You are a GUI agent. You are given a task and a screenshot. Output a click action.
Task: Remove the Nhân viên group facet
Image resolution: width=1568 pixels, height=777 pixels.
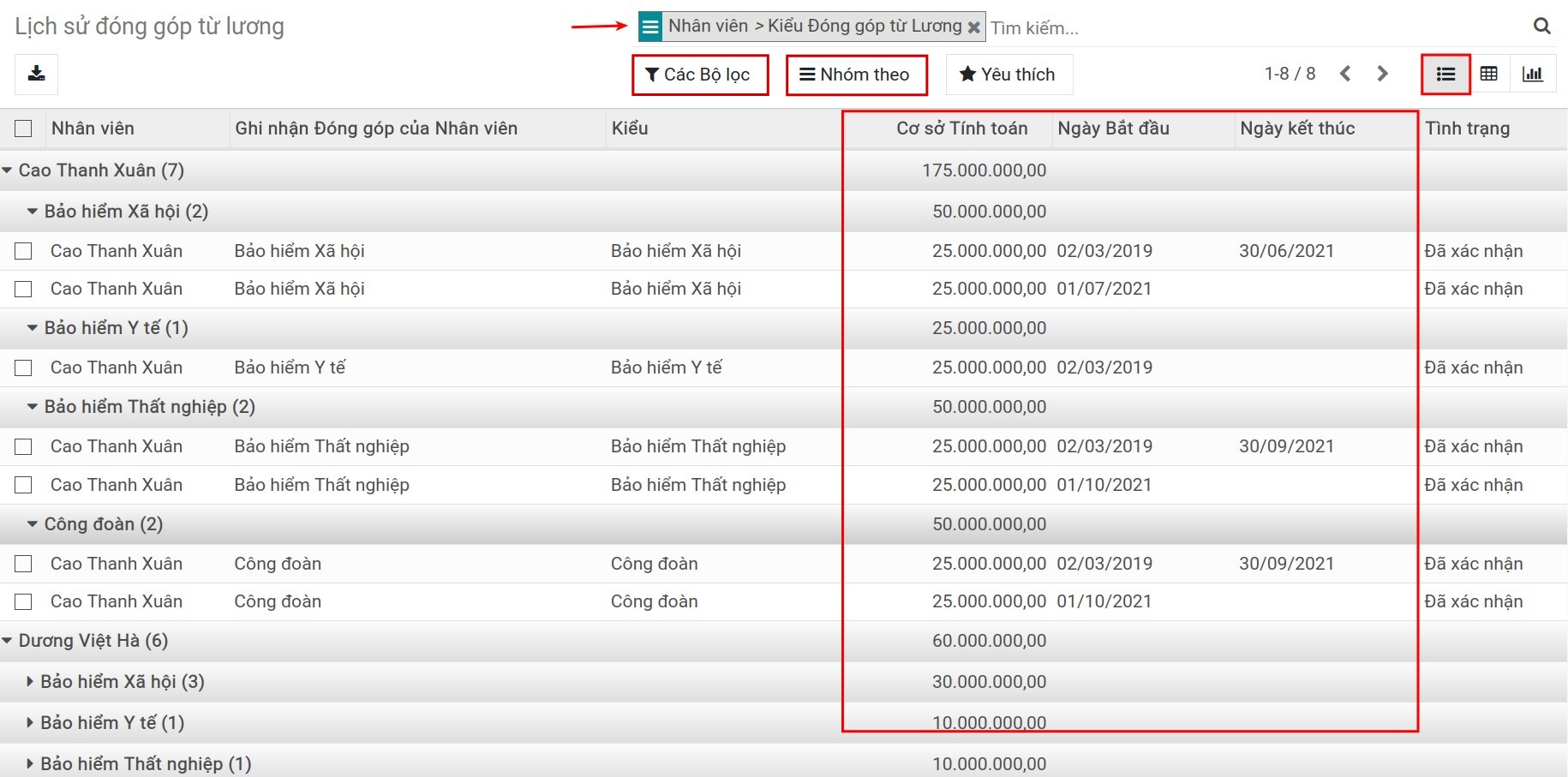click(x=973, y=27)
